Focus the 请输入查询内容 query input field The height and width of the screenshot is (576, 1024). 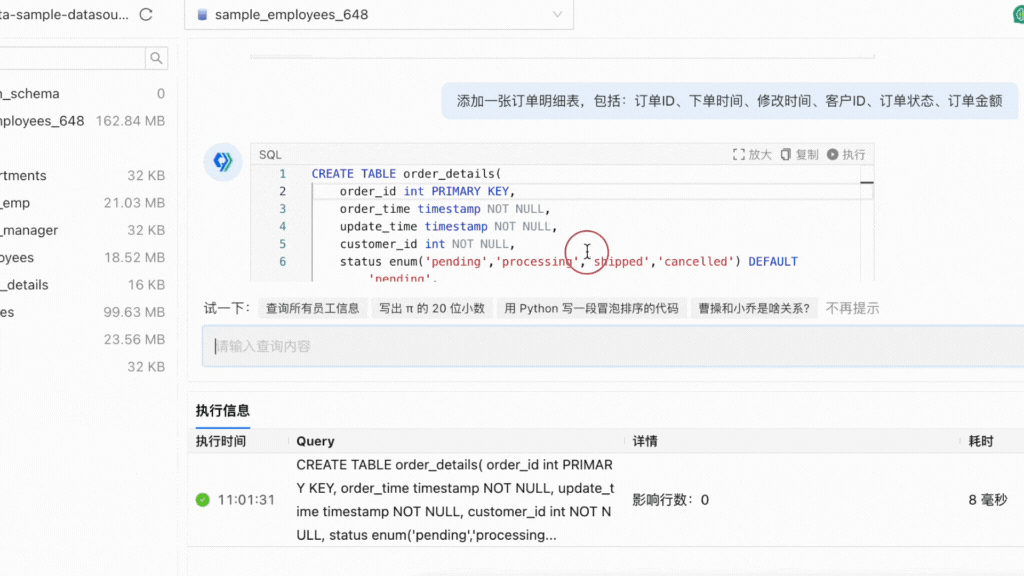click(613, 346)
